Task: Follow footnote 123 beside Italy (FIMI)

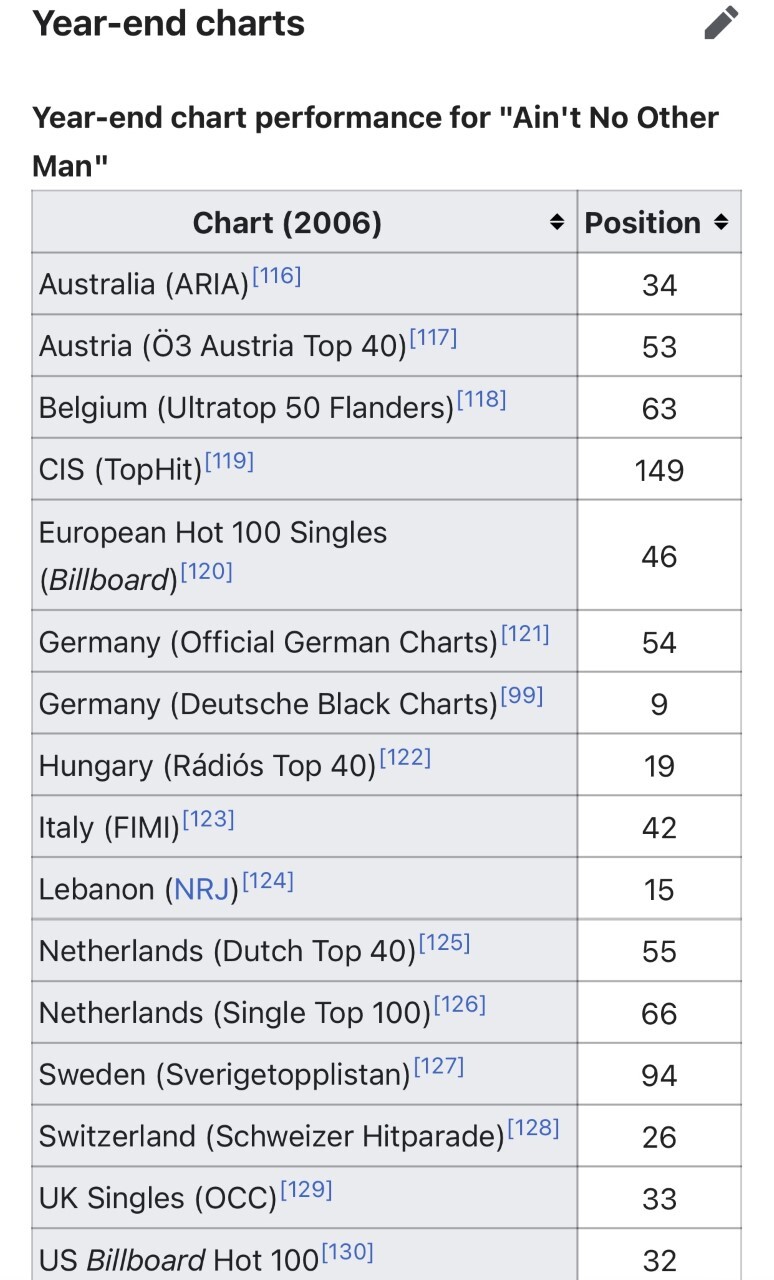Action: [210, 820]
